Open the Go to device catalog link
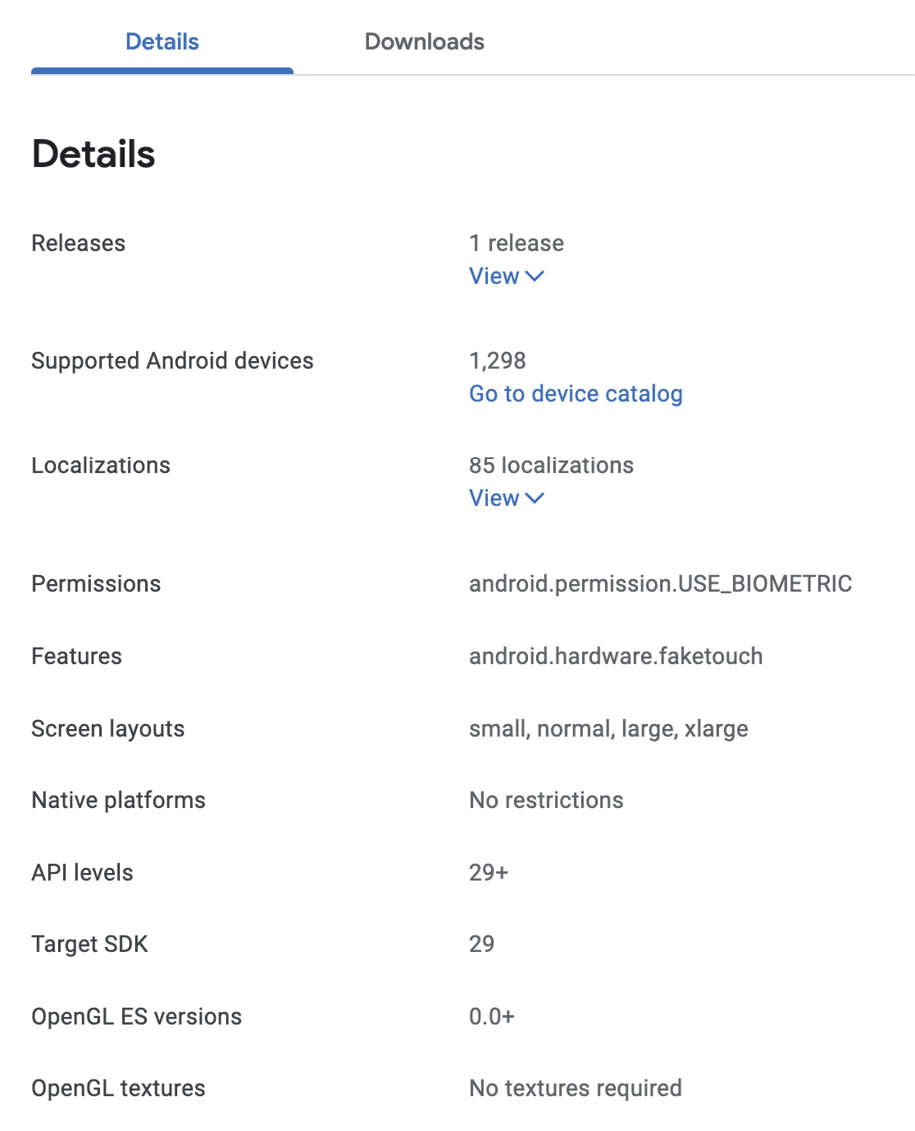915x1131 pixels. pos(575,394)
